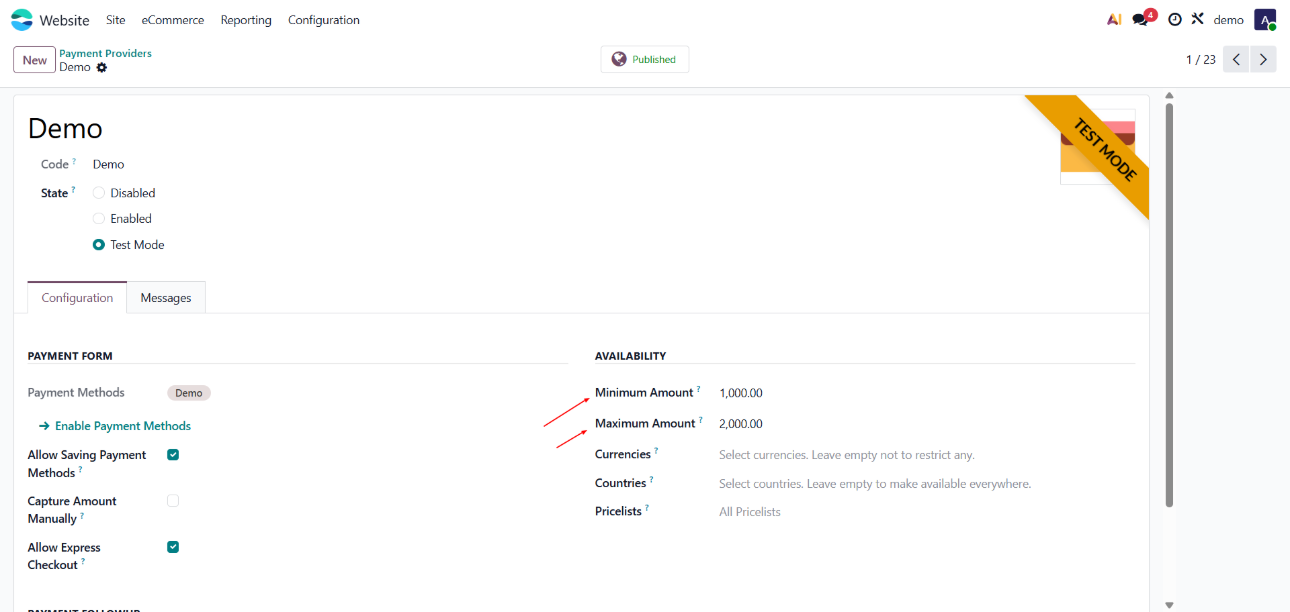Image resolution: width=1290 pixels, height=612 pixels.
Task: Click the gear actions icon beside Demo
Action: click(102, 68)
